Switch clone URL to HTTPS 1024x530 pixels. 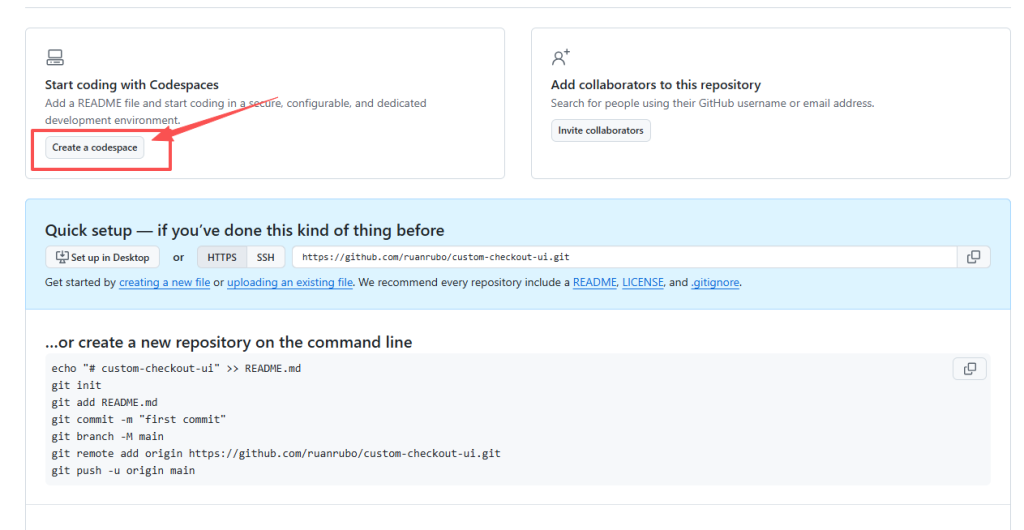pyautogui.click(x=222, y=257)
